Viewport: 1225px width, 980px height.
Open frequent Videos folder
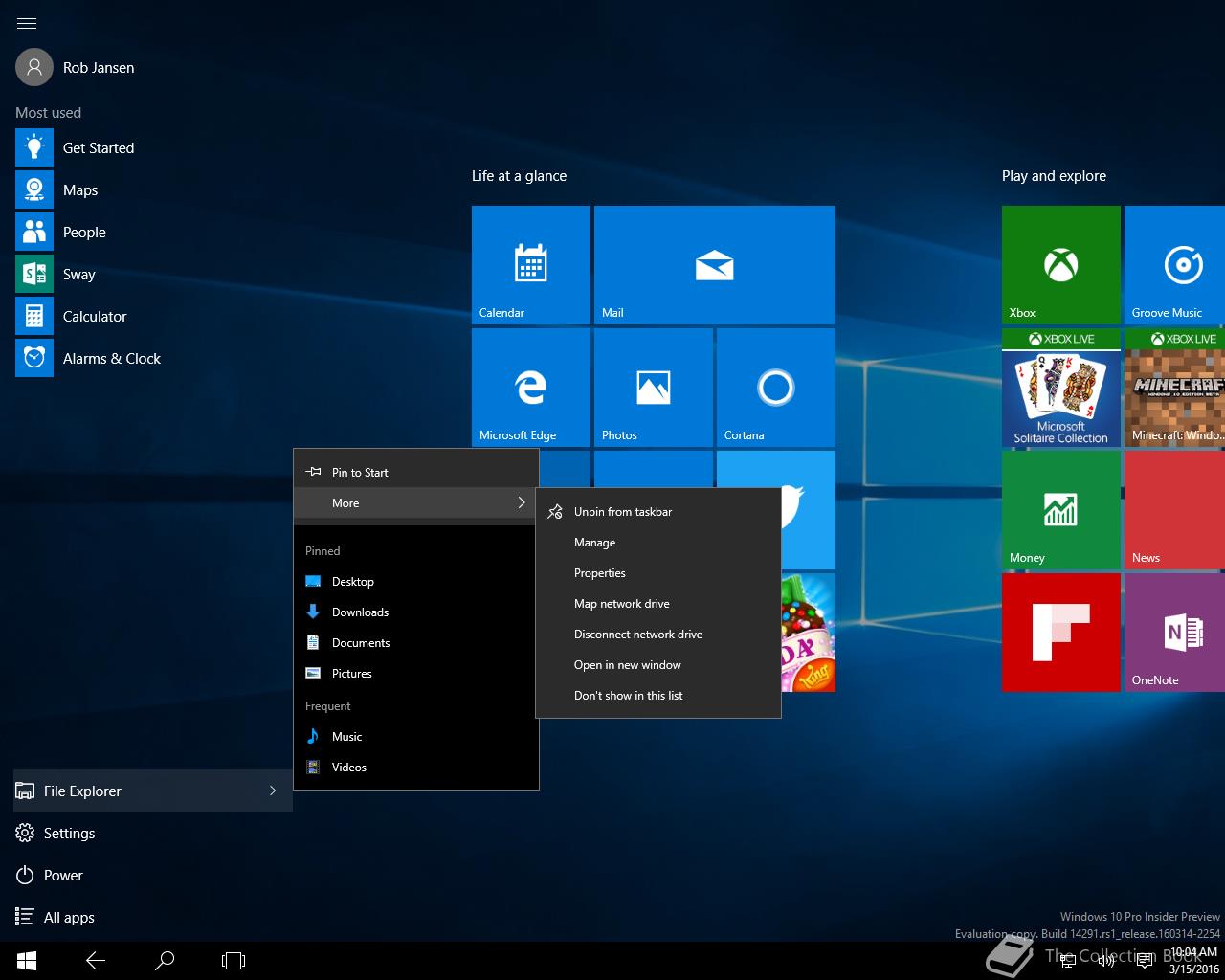click(x=416, y=767)
